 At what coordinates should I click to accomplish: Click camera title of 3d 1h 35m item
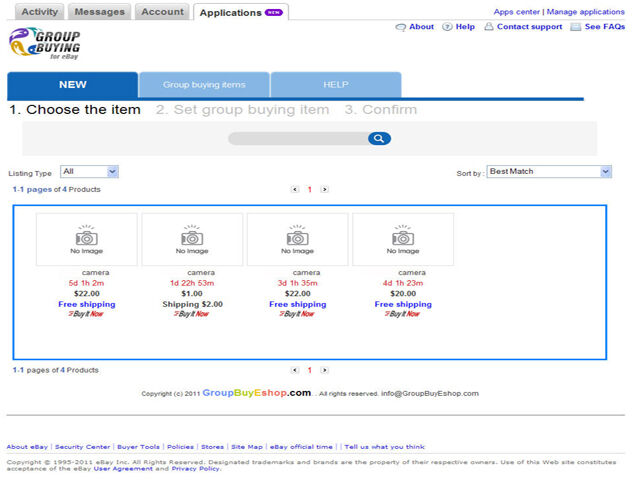[306, 273]
